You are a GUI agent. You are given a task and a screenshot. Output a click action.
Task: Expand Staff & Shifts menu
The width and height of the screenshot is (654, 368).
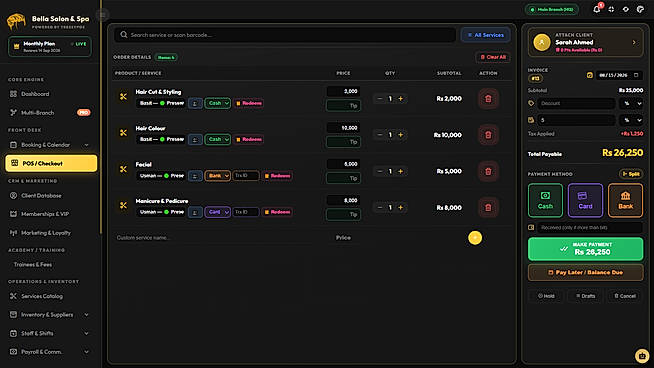click(86, 333)
